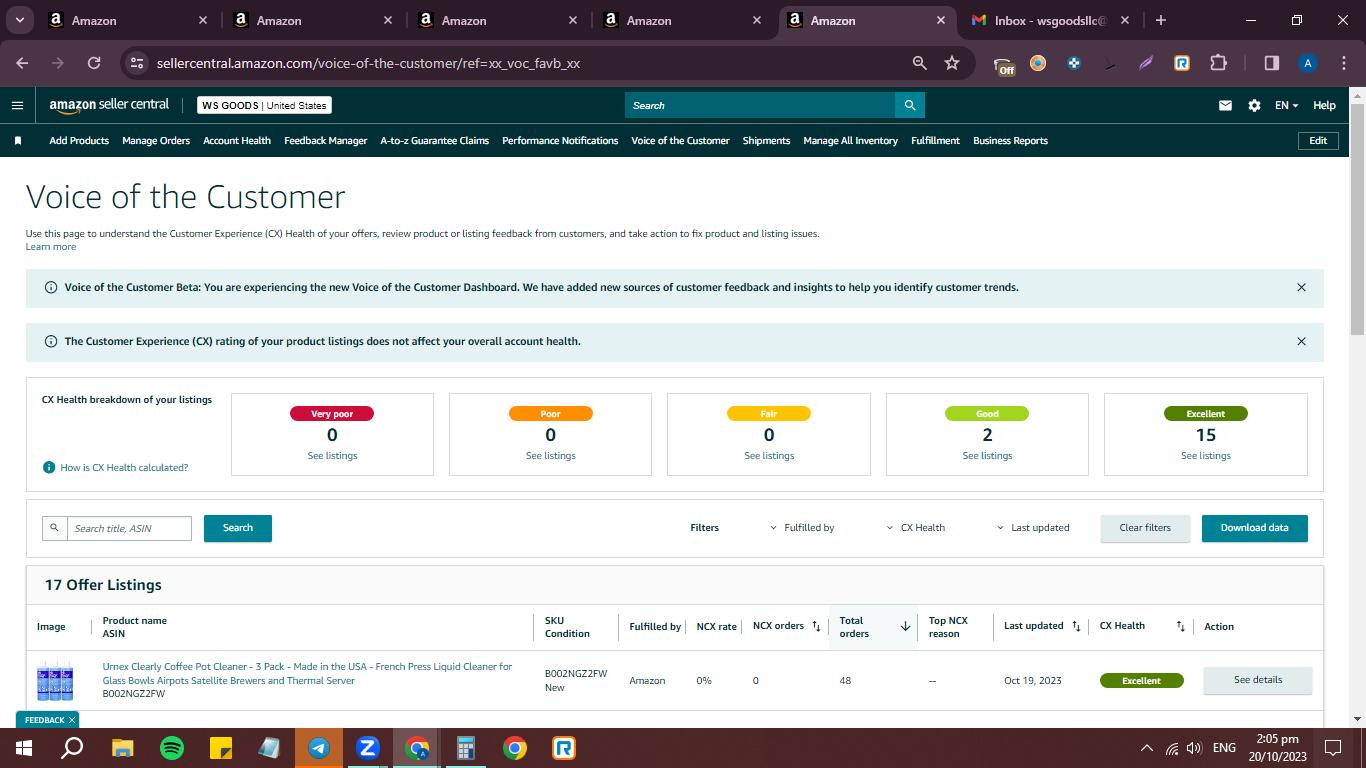Open File Explorer from the taskbar
The image size is (1366, 768).
tap(123, 748)
